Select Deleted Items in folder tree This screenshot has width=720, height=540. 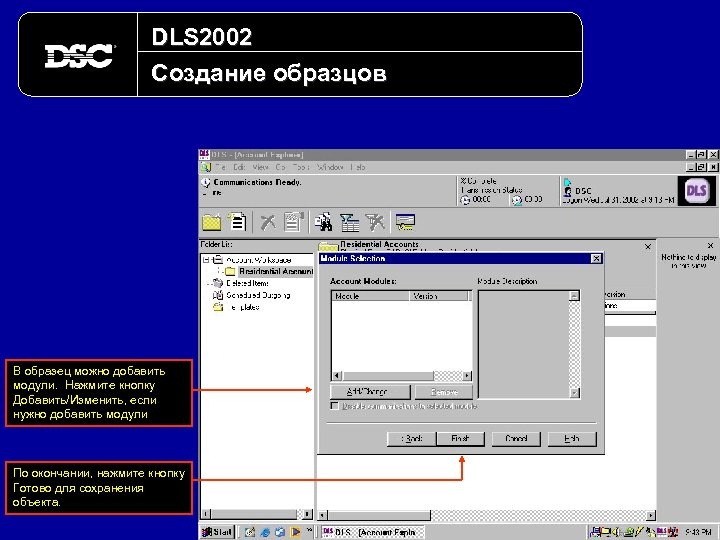pyautogui.click(x=247, y=283)
